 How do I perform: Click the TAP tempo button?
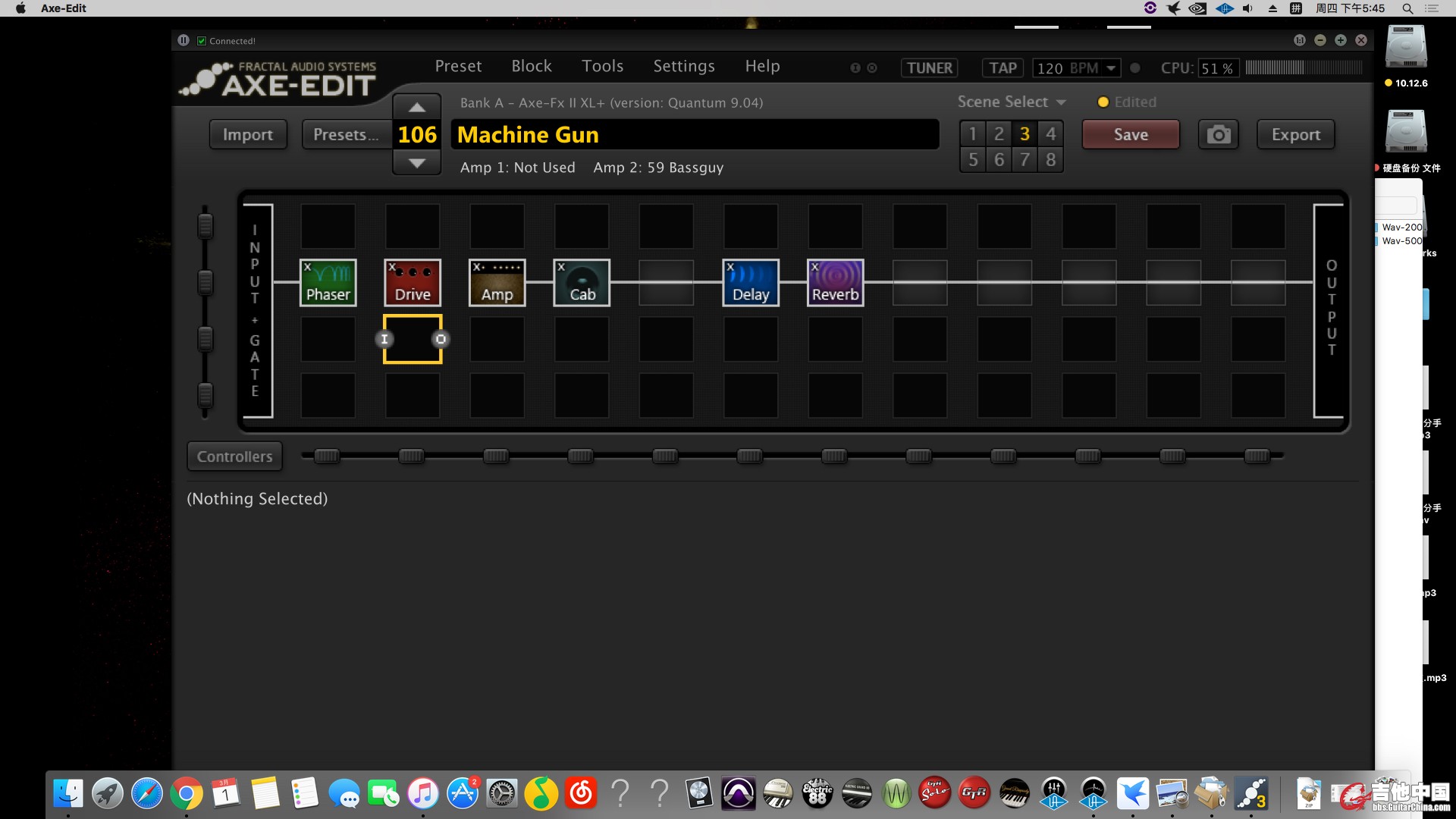1003,67
